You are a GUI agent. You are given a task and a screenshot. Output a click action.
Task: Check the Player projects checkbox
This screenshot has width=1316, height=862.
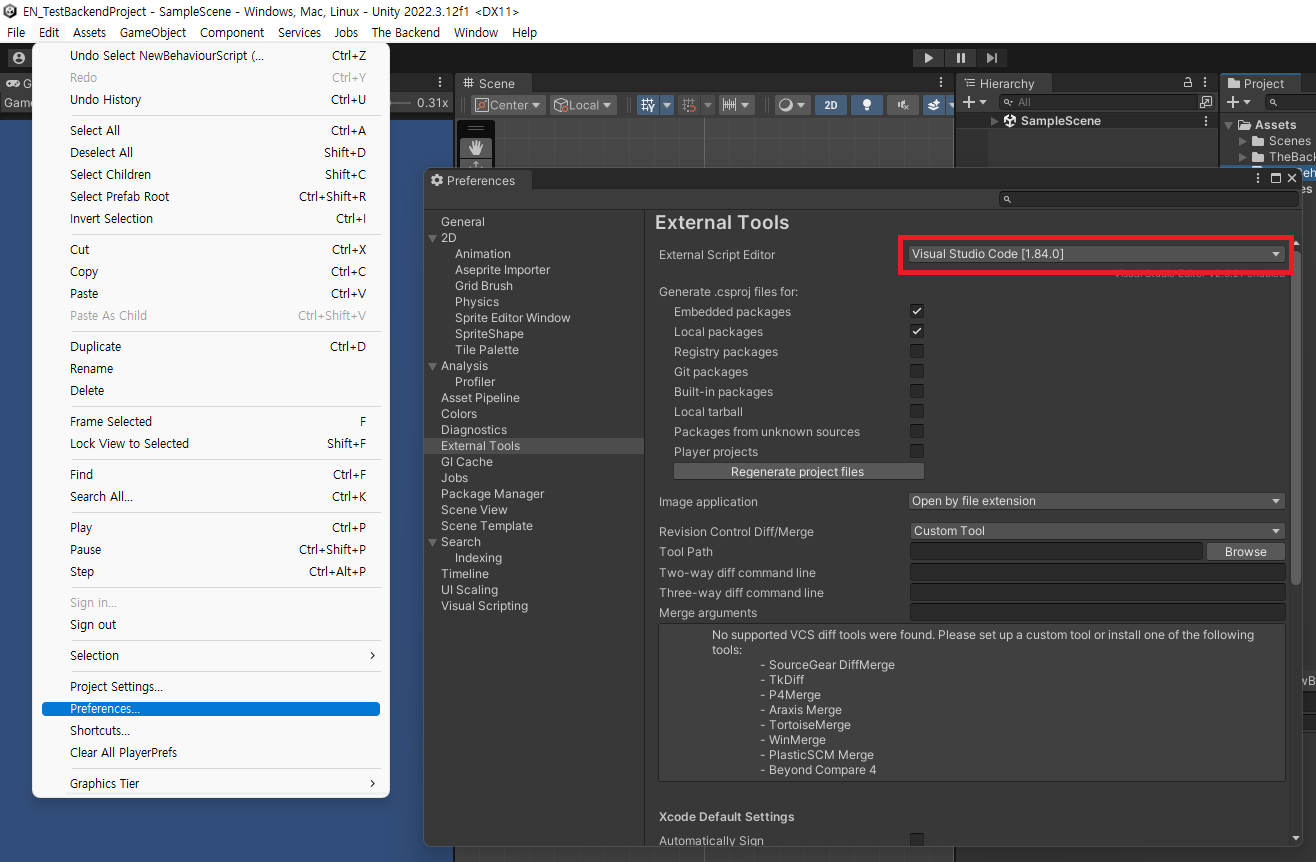coord(916,451)
